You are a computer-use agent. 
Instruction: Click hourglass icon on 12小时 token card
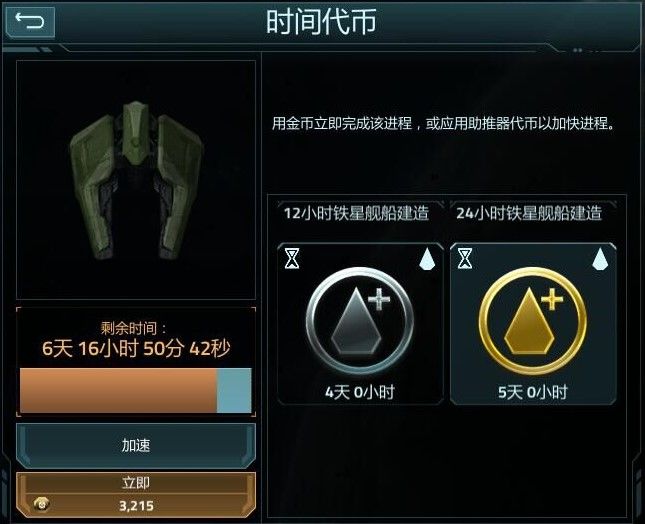(x=292, y=258)
